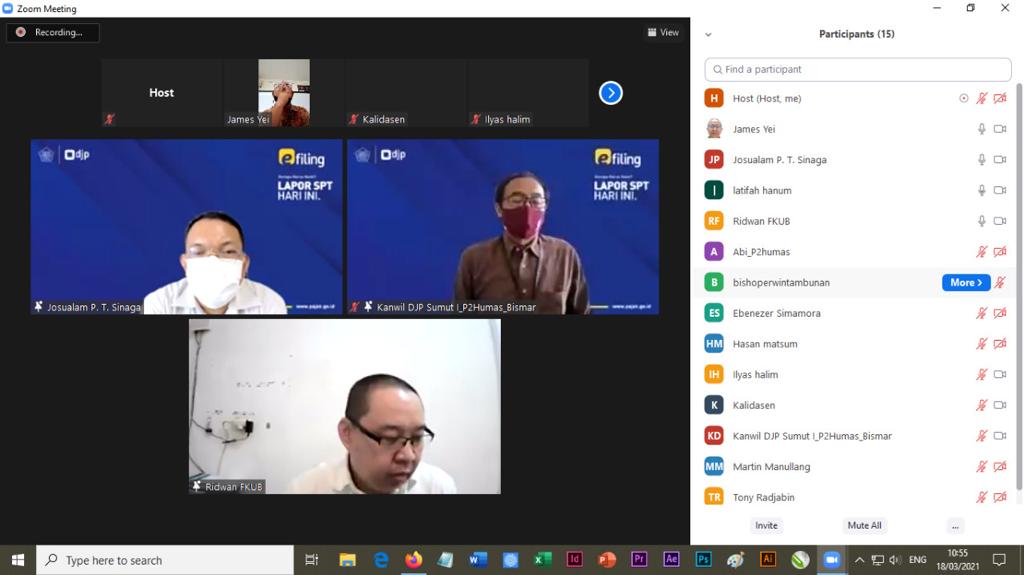
Task: Toggle Host's muted microphone in participants list
Action: (982, 98)
